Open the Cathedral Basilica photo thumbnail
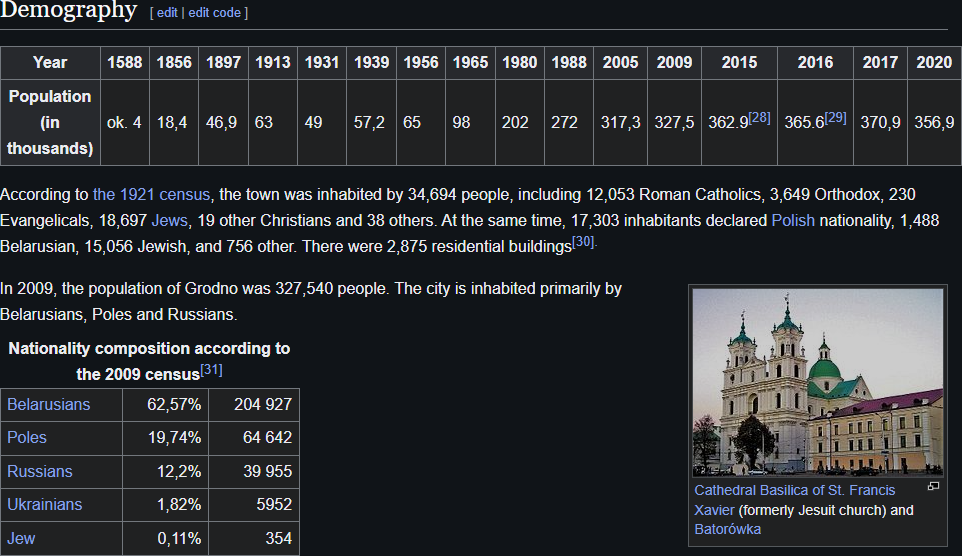Viewport: 962px width, 556px height. click(818, 382)
